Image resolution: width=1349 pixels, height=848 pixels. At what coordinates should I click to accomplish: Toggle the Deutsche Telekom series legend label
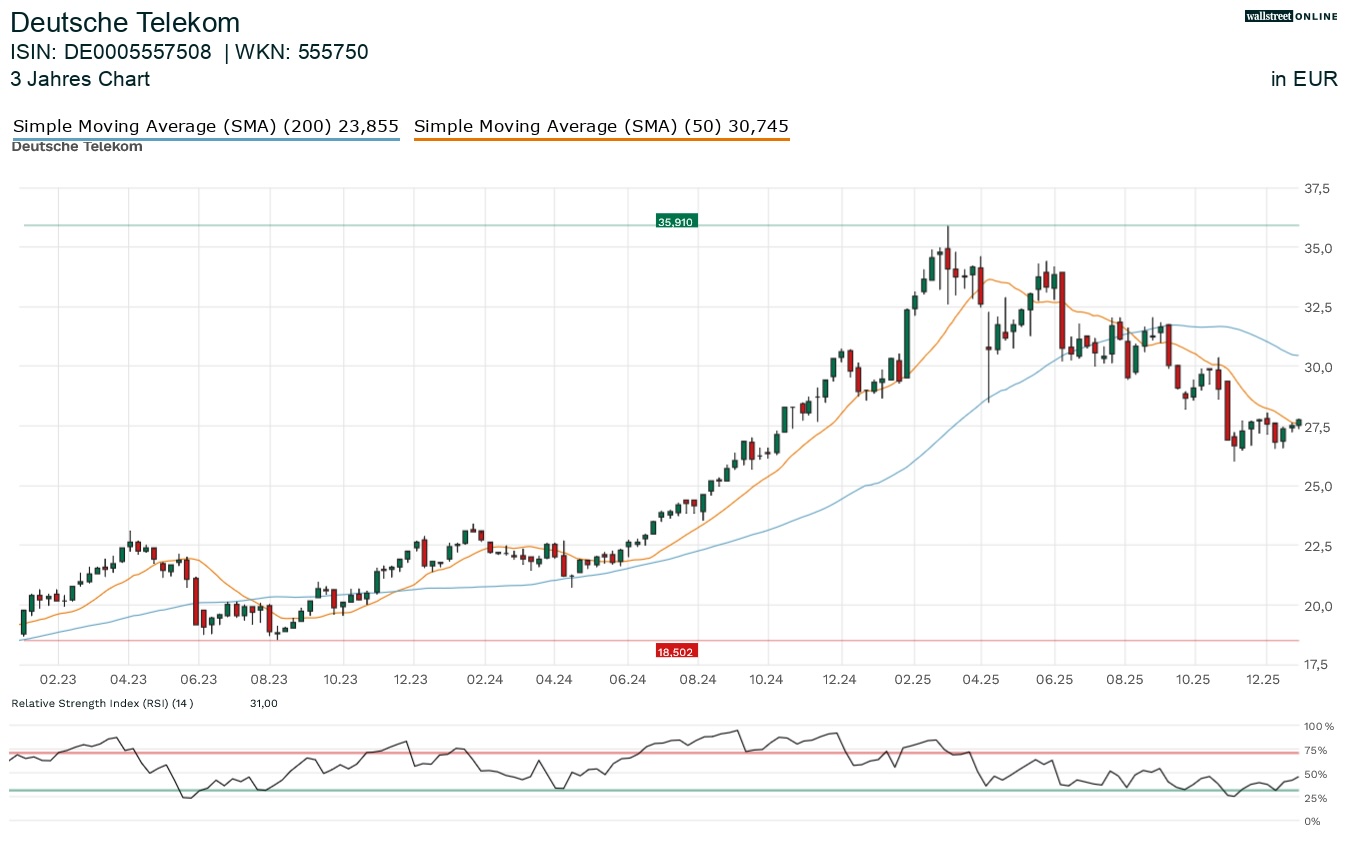click(x=76, y=147)
